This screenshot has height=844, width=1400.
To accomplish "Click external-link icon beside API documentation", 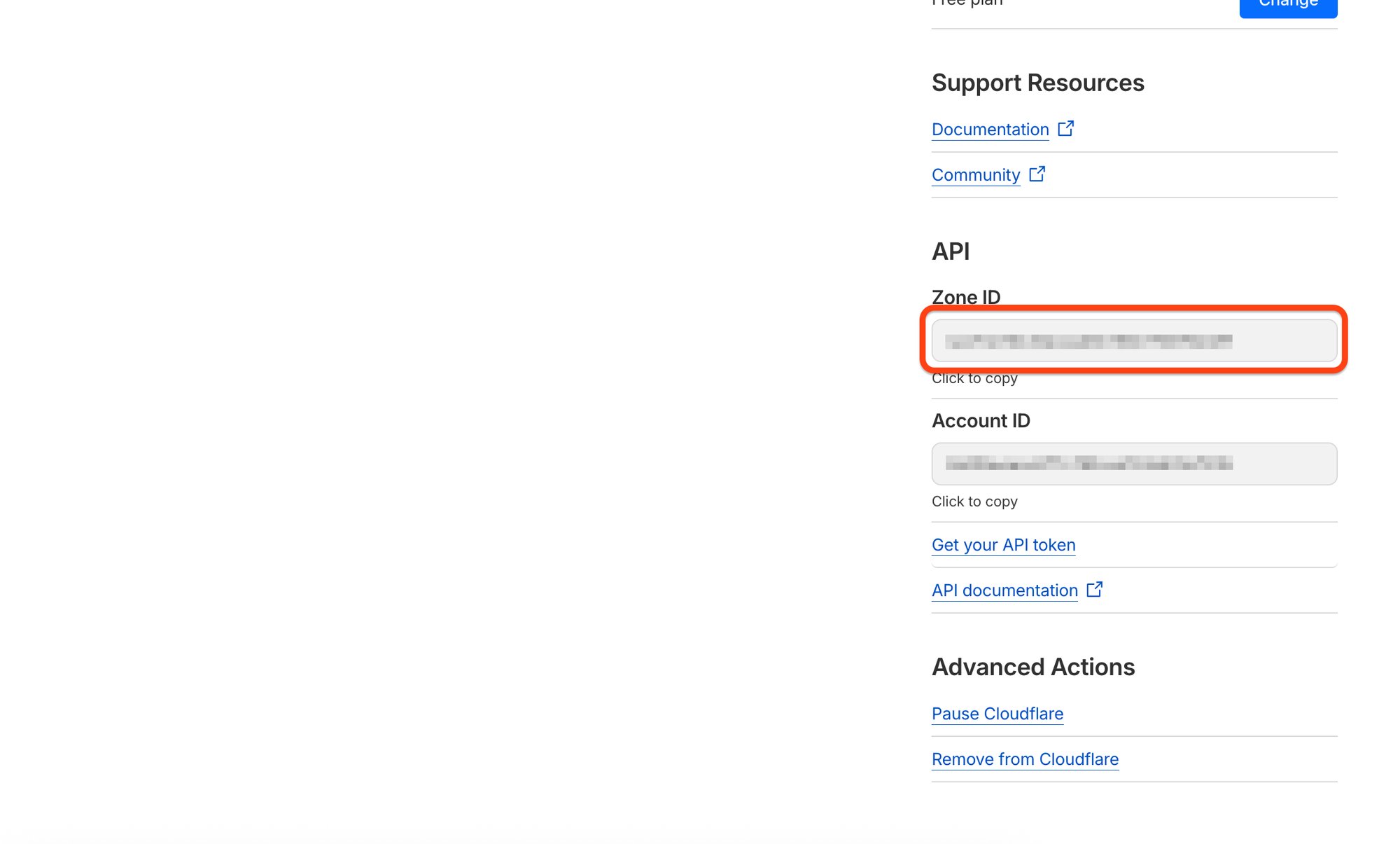I will [1094, 589].
